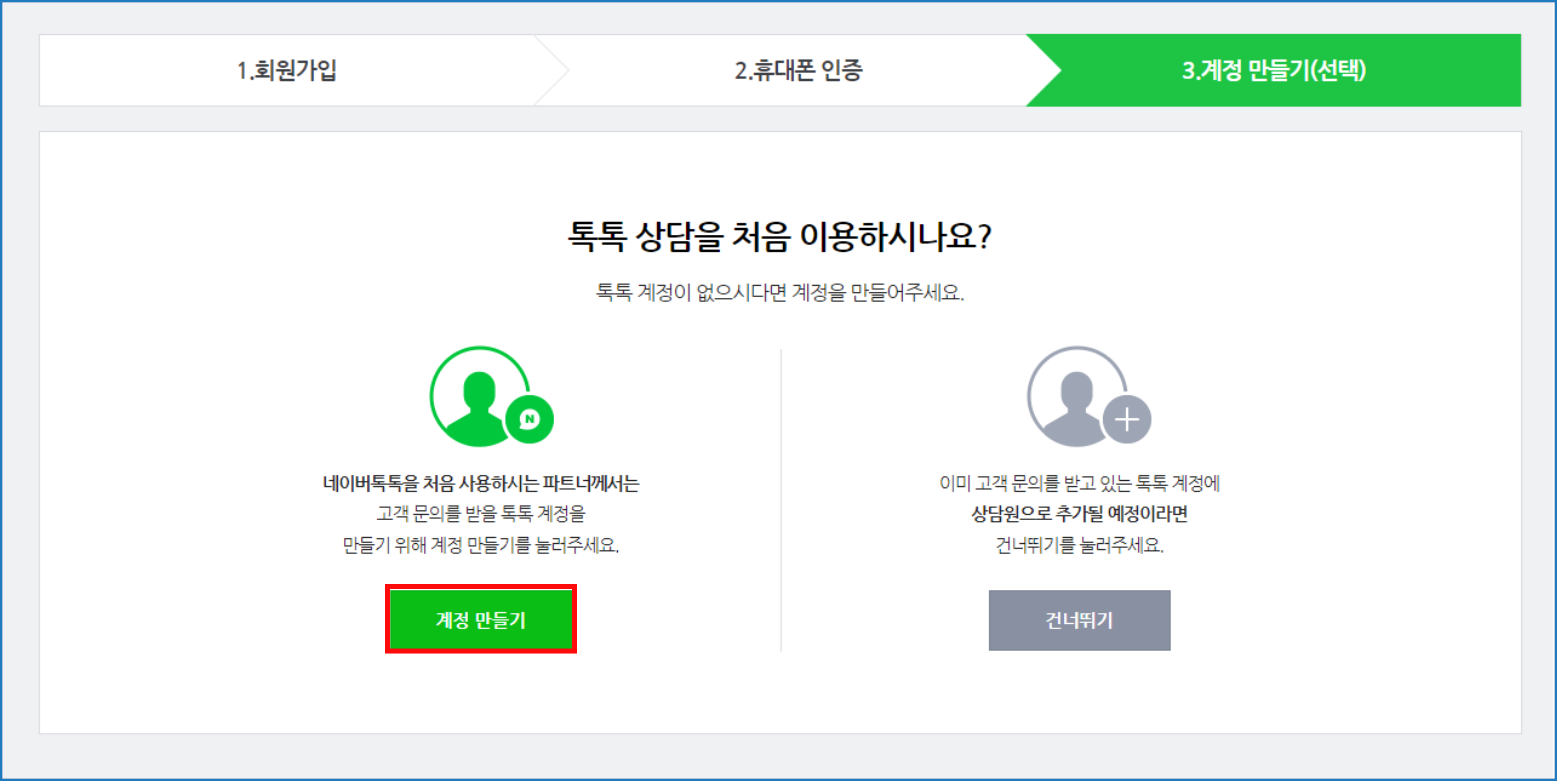This screenshot has height=781, width=1557.
Task: Click the chevron between steps 1 and 2
Action: [552, 71]
